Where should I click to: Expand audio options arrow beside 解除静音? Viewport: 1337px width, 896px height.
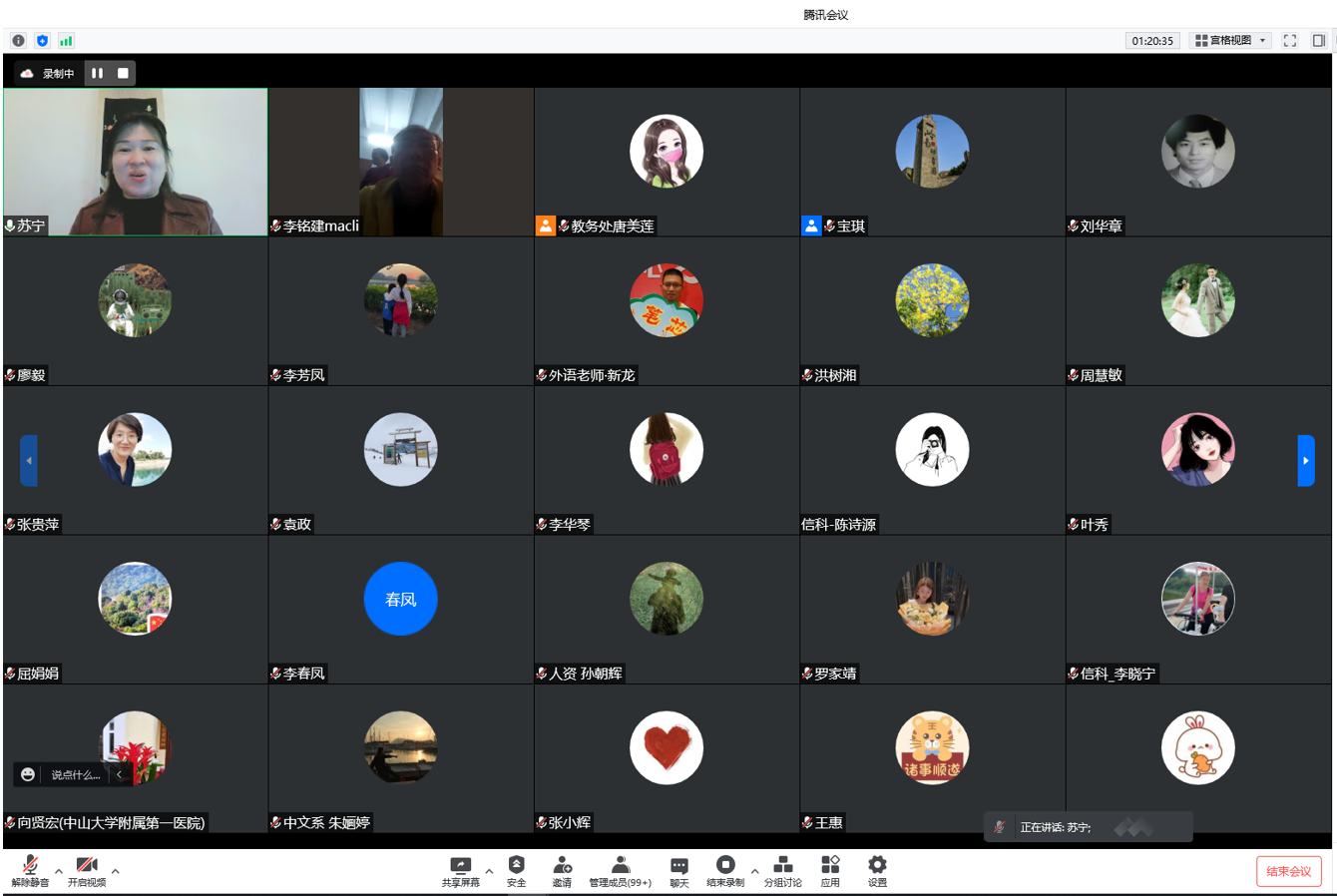[59, 871]
